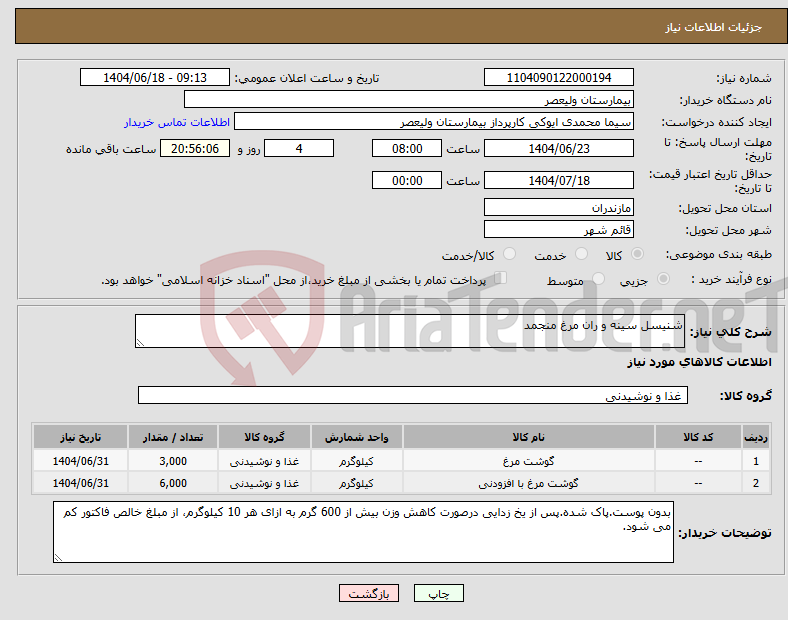Click the goods group field غذا و نوشیدنی

pyautogui.click(x=413, y=395)
